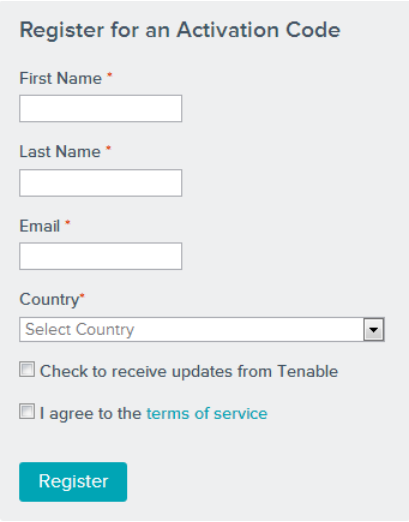
Task: Click the First Name input field
Action: [x=100, y=108]
